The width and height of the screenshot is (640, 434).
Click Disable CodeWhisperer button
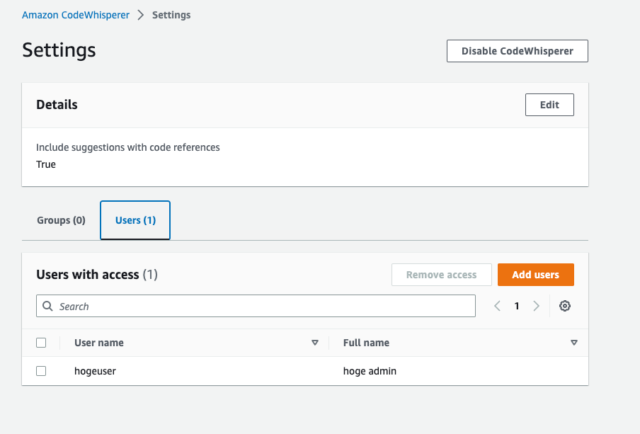pos(517,51)
